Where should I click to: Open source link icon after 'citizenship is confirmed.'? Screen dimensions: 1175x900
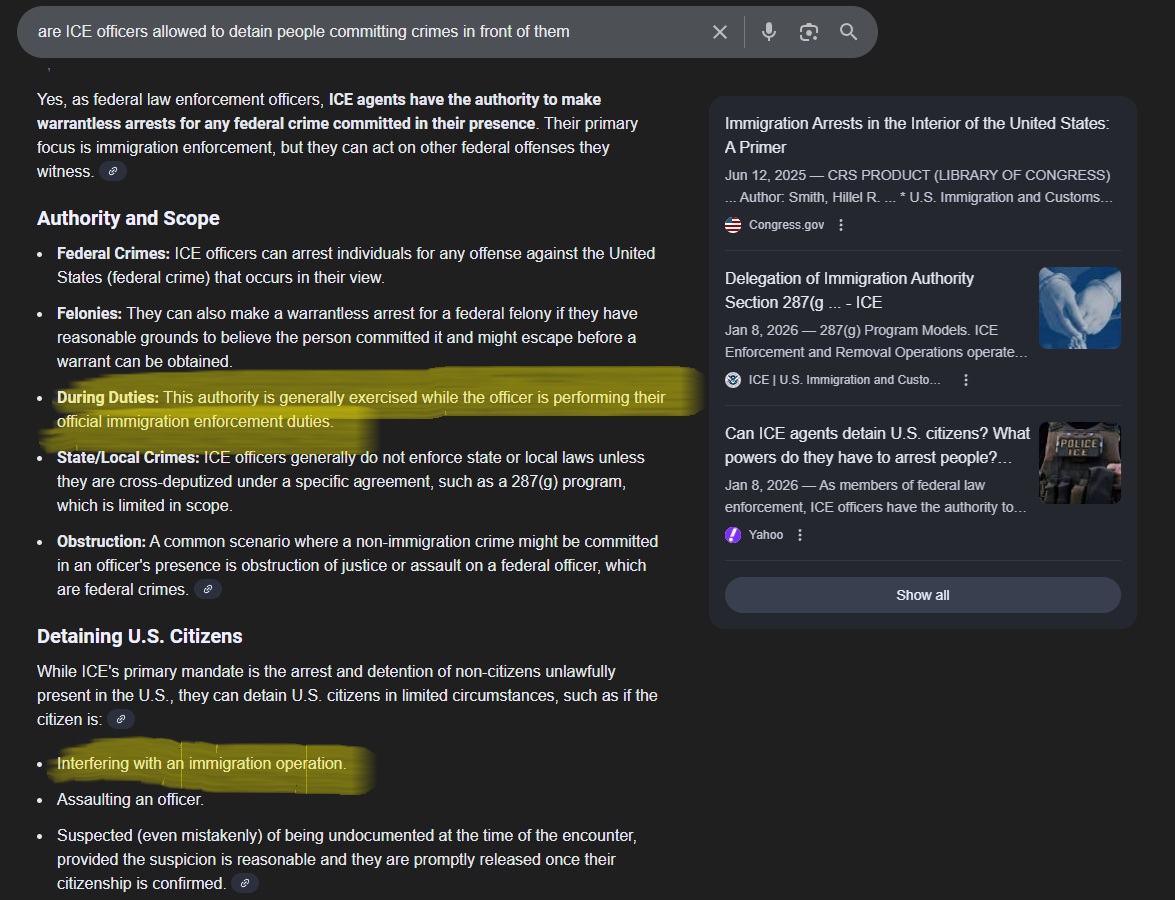click(x=244, y=884)
